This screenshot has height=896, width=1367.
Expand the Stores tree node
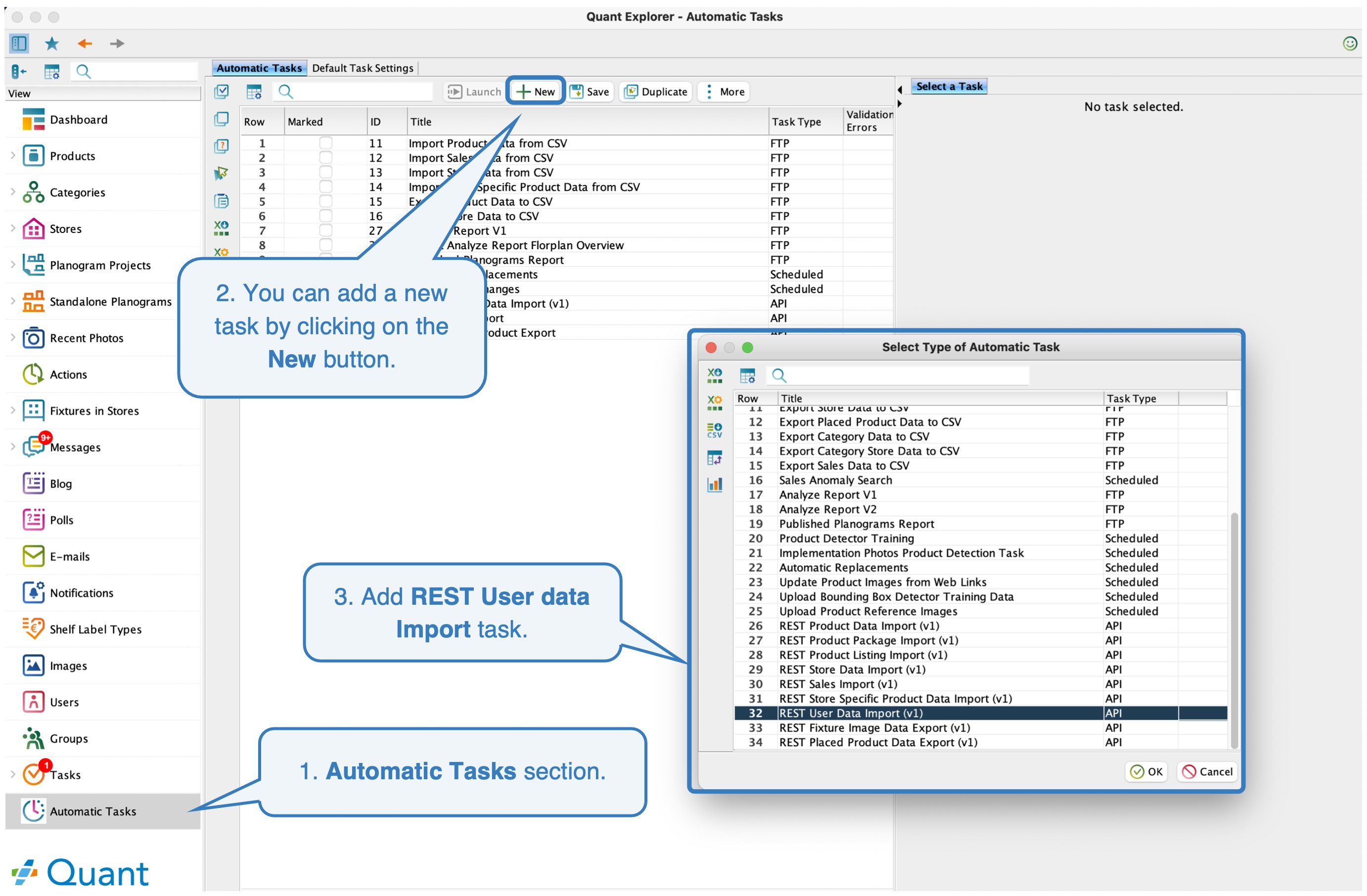13,228
